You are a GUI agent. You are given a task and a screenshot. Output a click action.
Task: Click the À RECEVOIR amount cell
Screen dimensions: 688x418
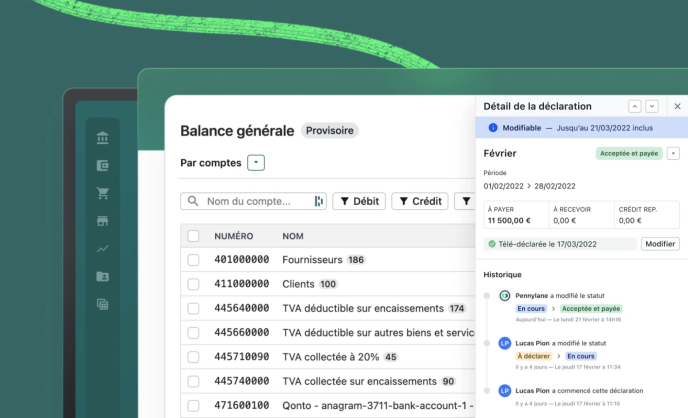[x=581, y=215]
